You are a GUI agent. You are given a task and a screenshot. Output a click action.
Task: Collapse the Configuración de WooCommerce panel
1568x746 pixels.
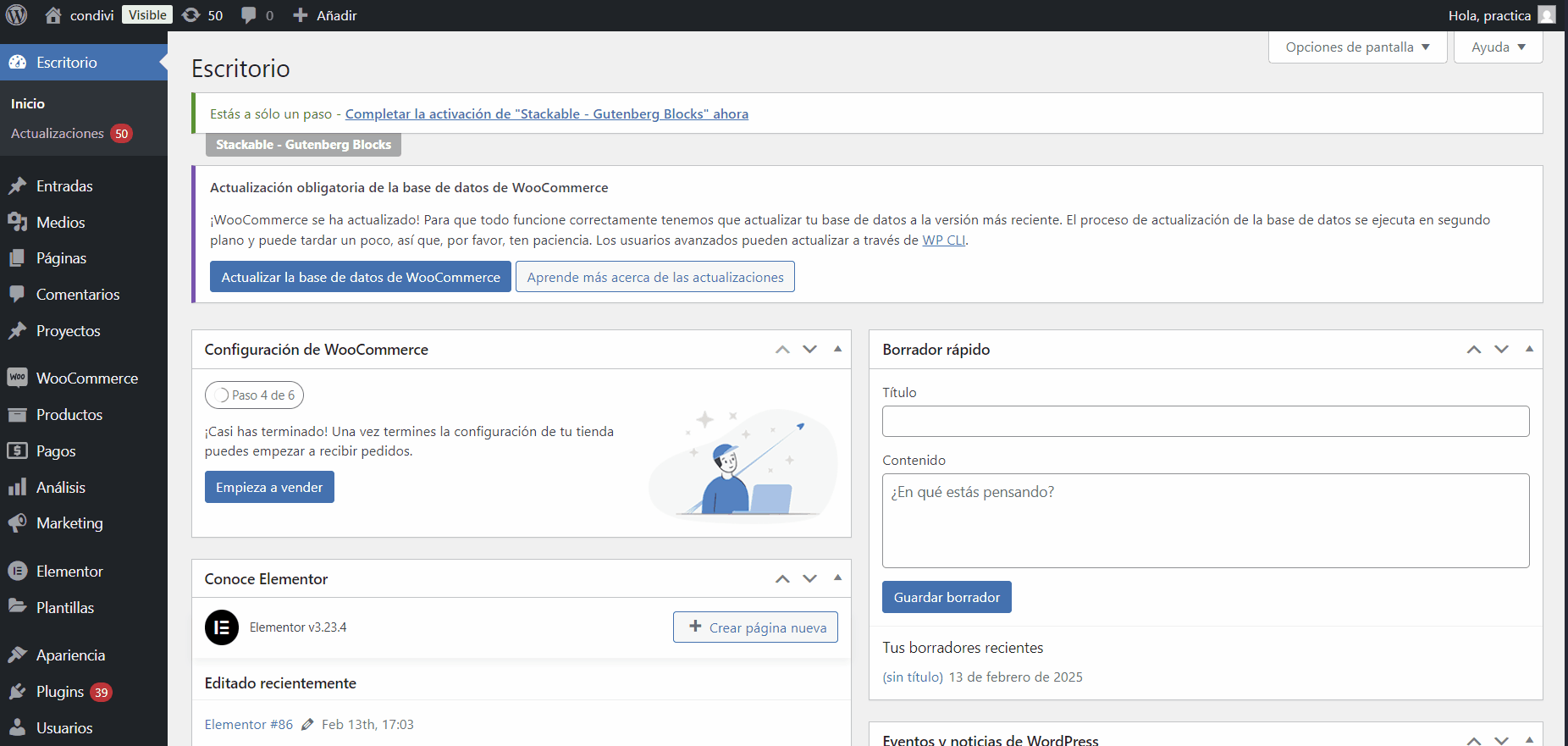pyautogui.click(x=837, y=349)
